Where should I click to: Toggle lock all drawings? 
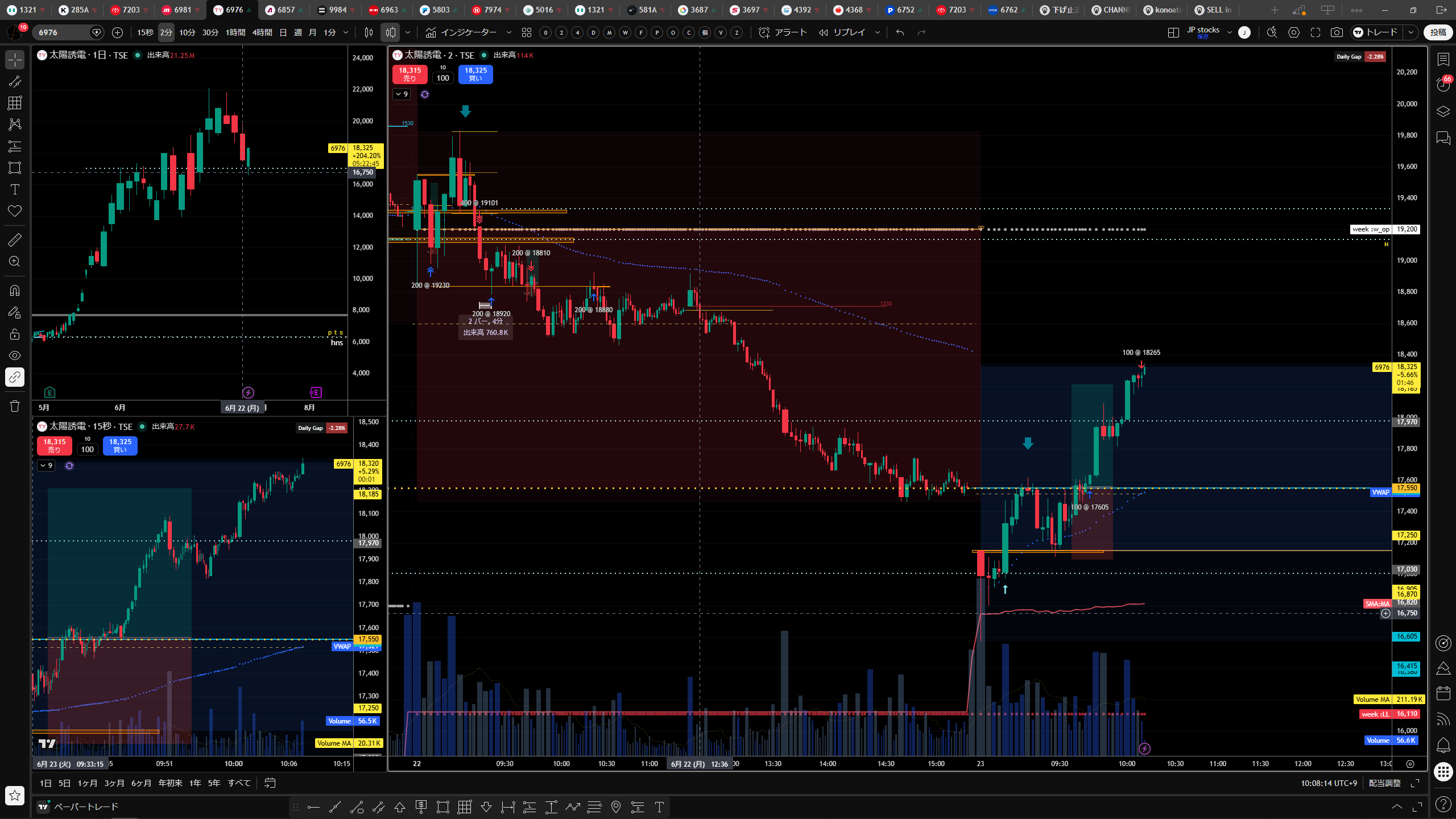pyautogui.click(x=15, y=334)
